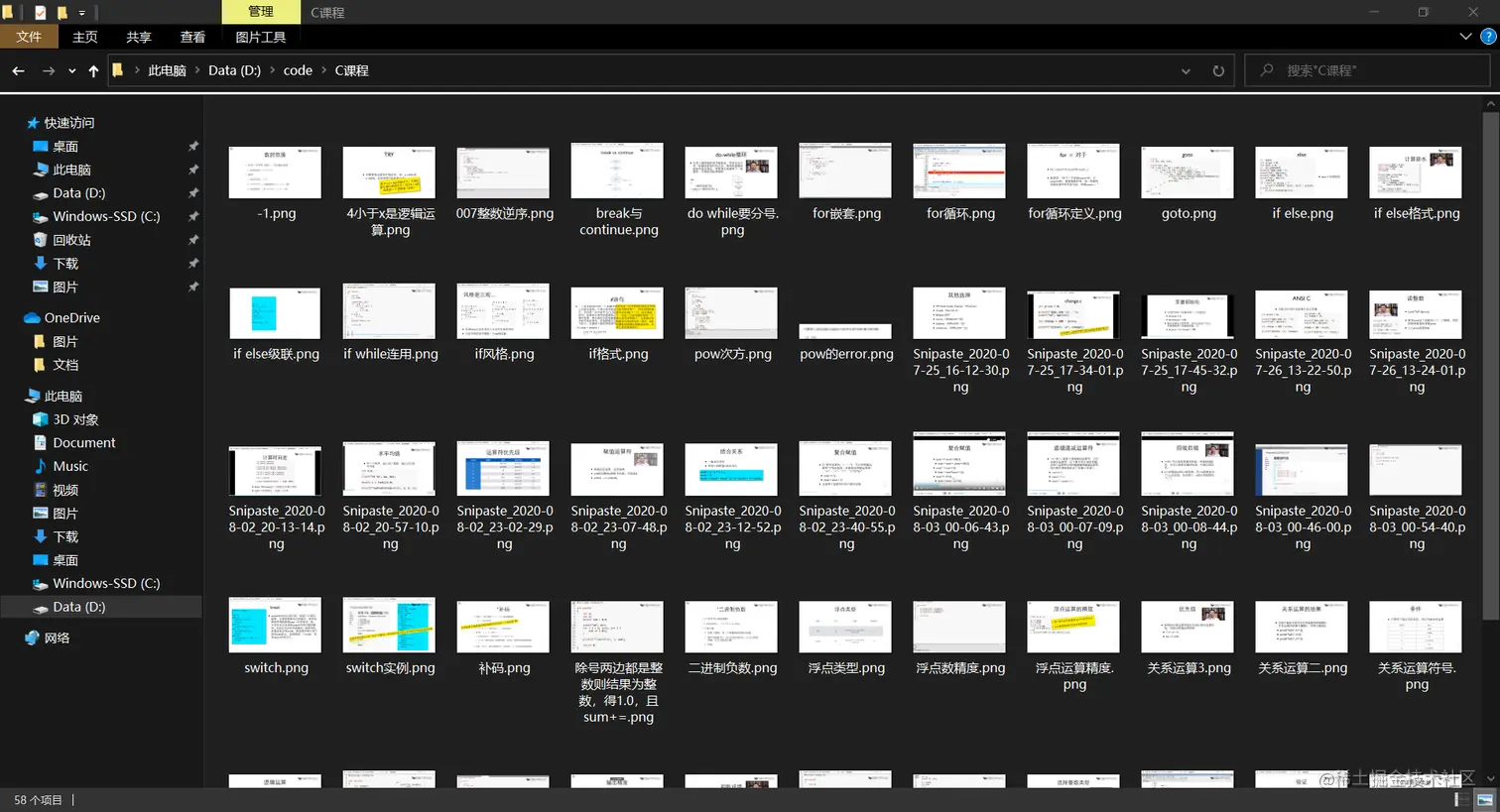Select 关系运算3.png thumbnail
The width and height of the screenshot is (1500, 812).
click(1187, 627)
